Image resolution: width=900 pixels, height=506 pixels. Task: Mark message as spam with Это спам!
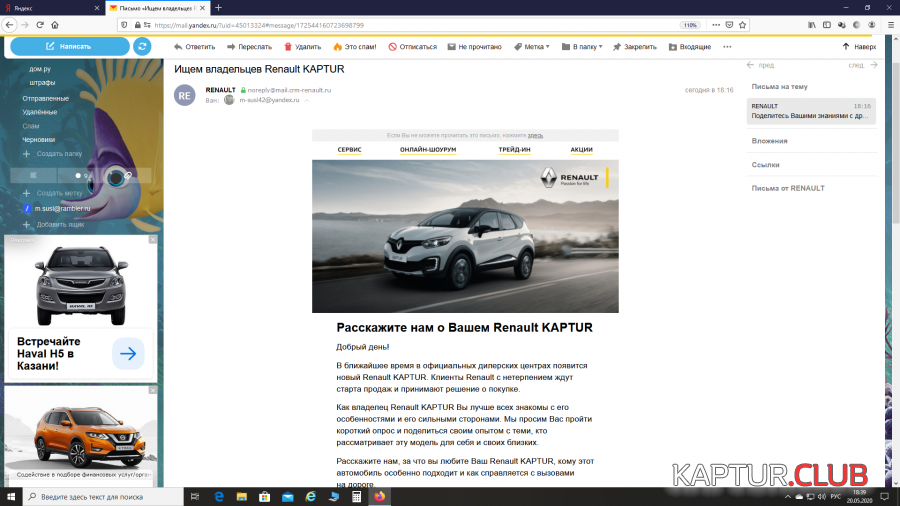pos(355,46)
